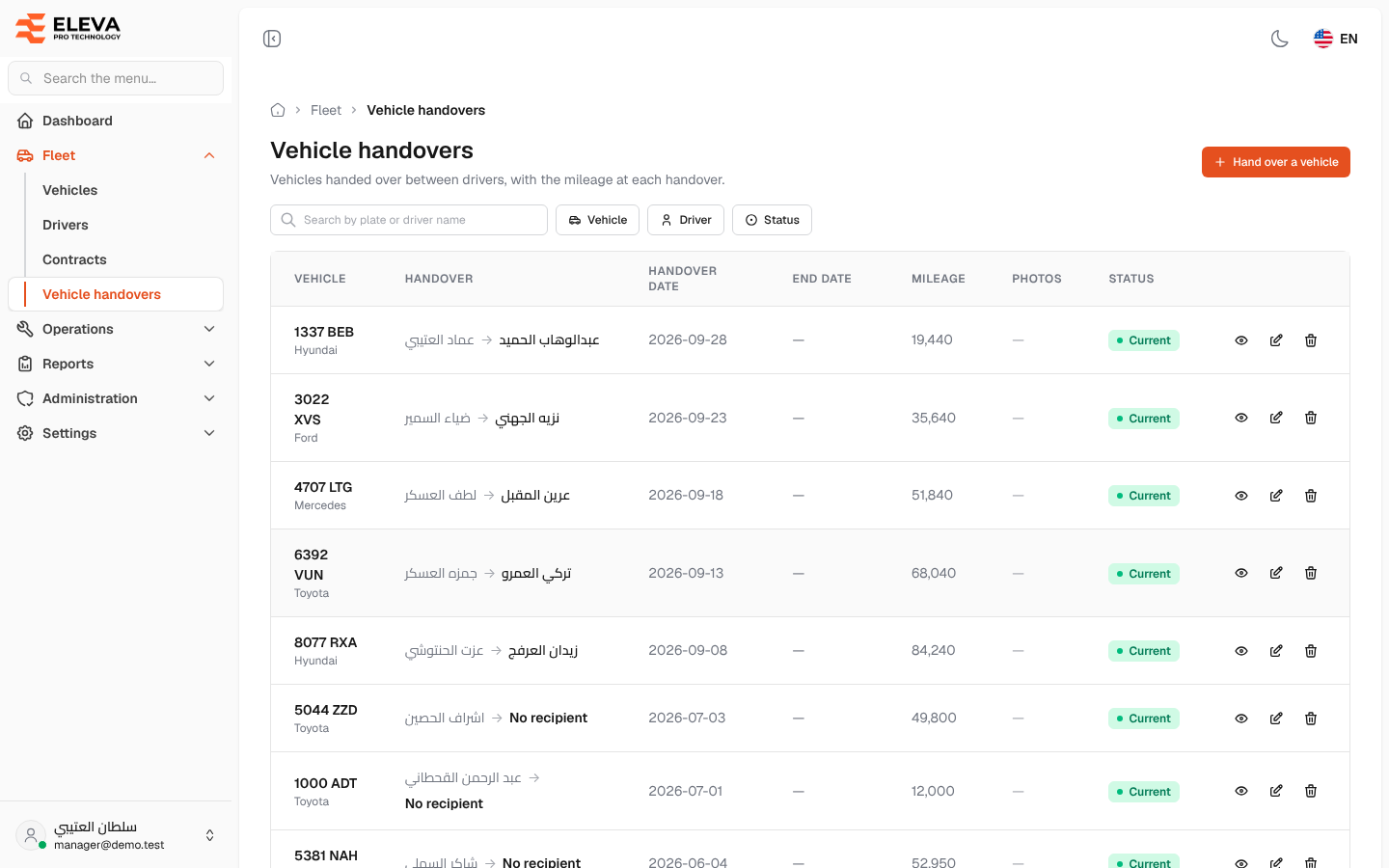View handover for 1000 ADT

[x=1241, y=791]
